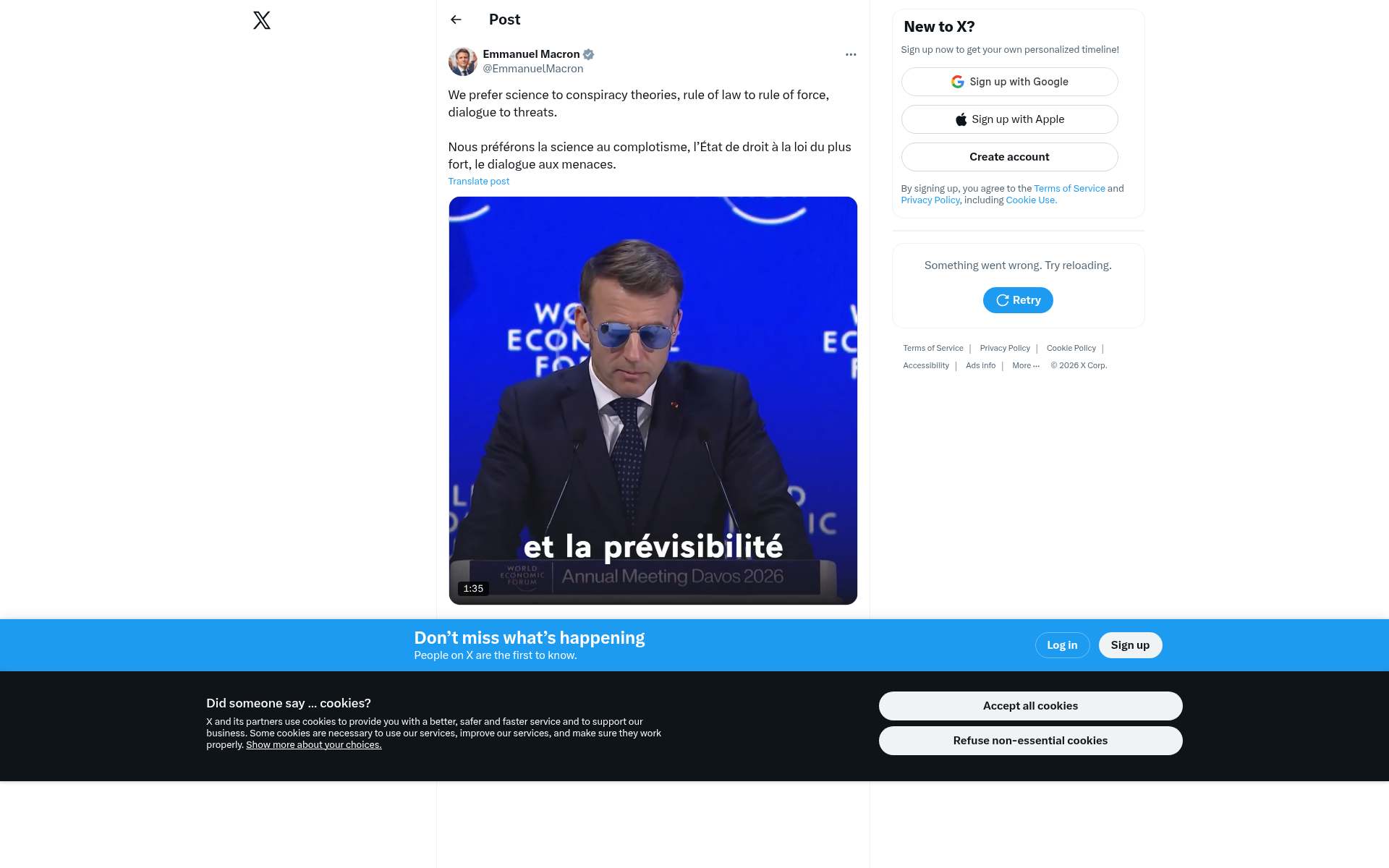
Task: Click Translate post link
Action: [x=479, y=182]
